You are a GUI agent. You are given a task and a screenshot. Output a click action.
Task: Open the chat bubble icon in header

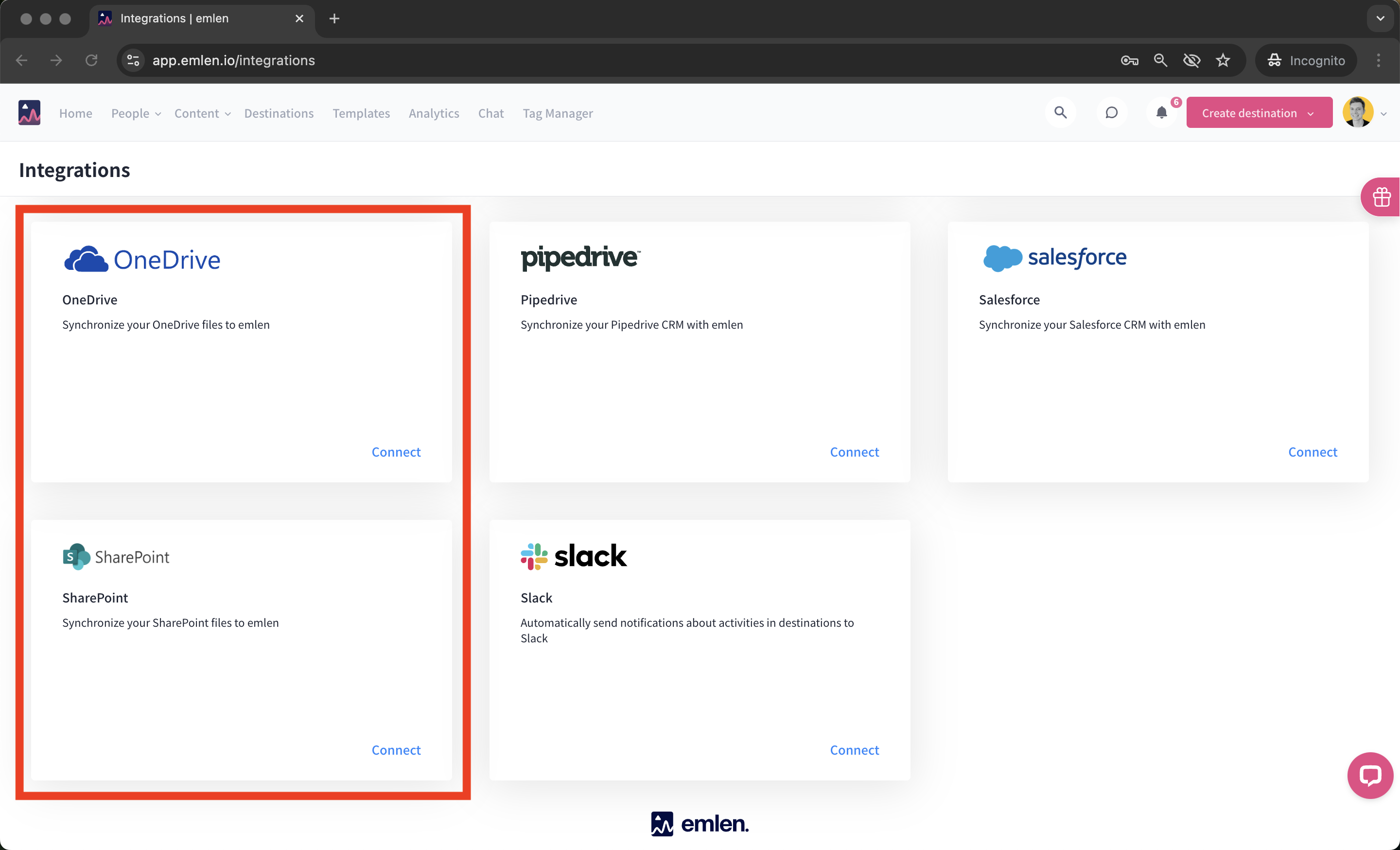coord(1111,112)
